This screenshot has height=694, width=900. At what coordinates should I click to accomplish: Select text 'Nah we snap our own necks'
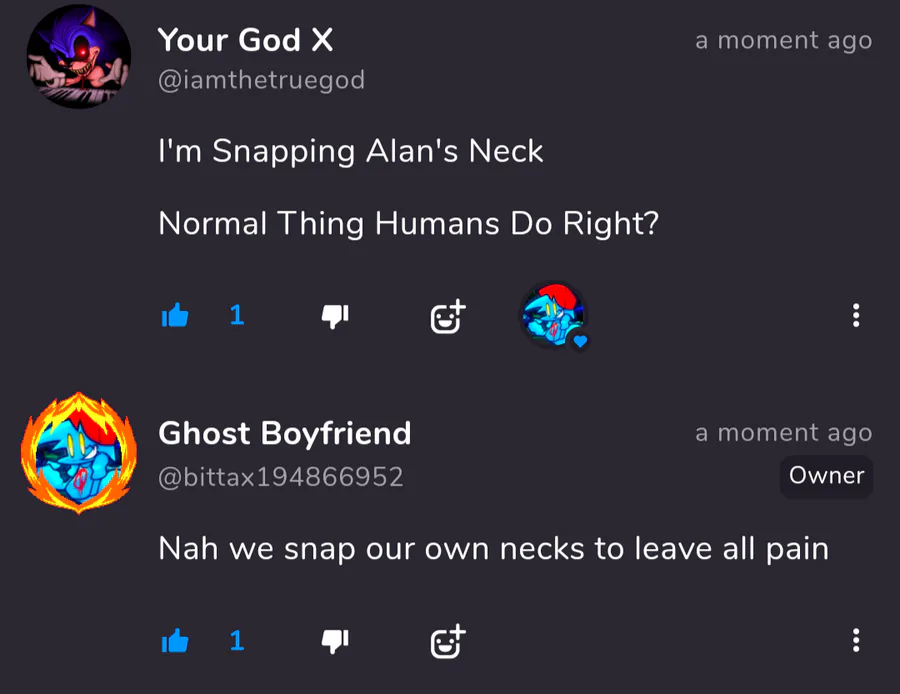[x=371, y=549]
